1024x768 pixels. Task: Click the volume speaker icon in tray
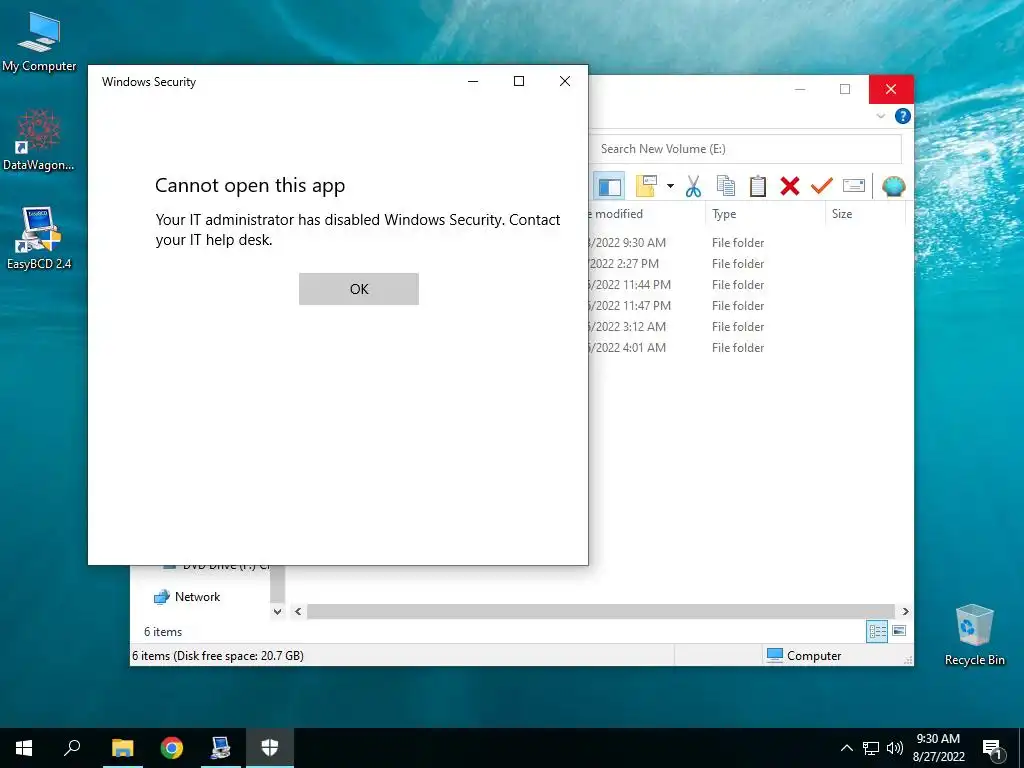[895, 748]
